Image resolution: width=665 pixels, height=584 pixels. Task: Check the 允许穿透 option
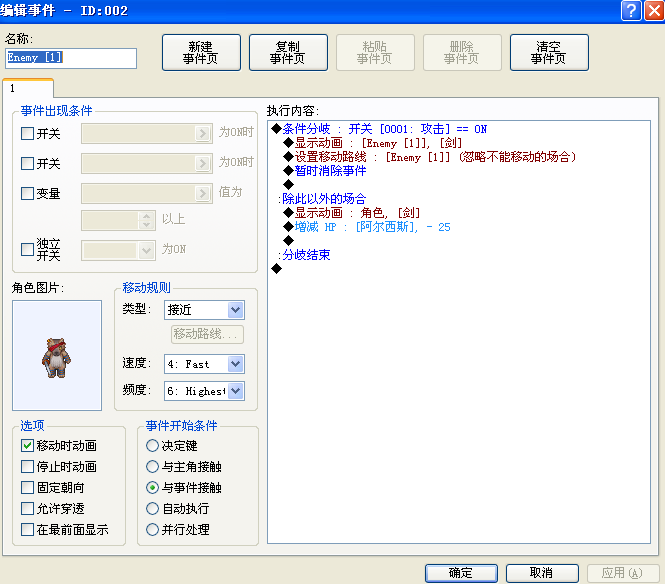(x=28, y=508)
